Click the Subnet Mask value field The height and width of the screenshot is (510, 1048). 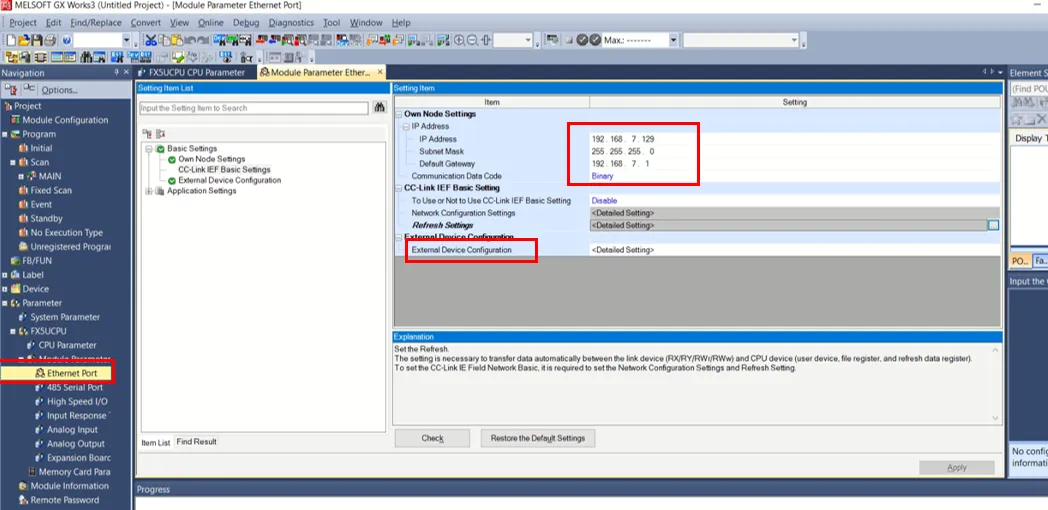623,152
